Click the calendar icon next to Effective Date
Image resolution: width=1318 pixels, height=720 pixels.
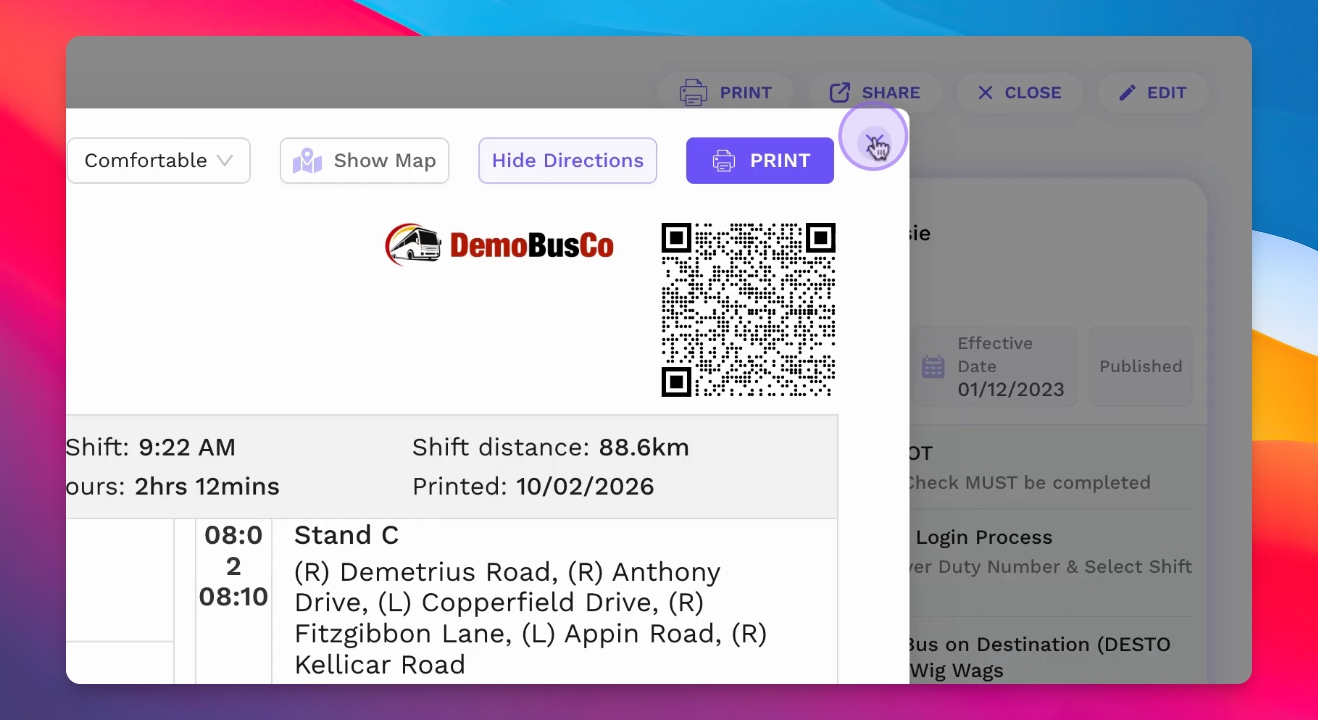(x=933, y=367)
